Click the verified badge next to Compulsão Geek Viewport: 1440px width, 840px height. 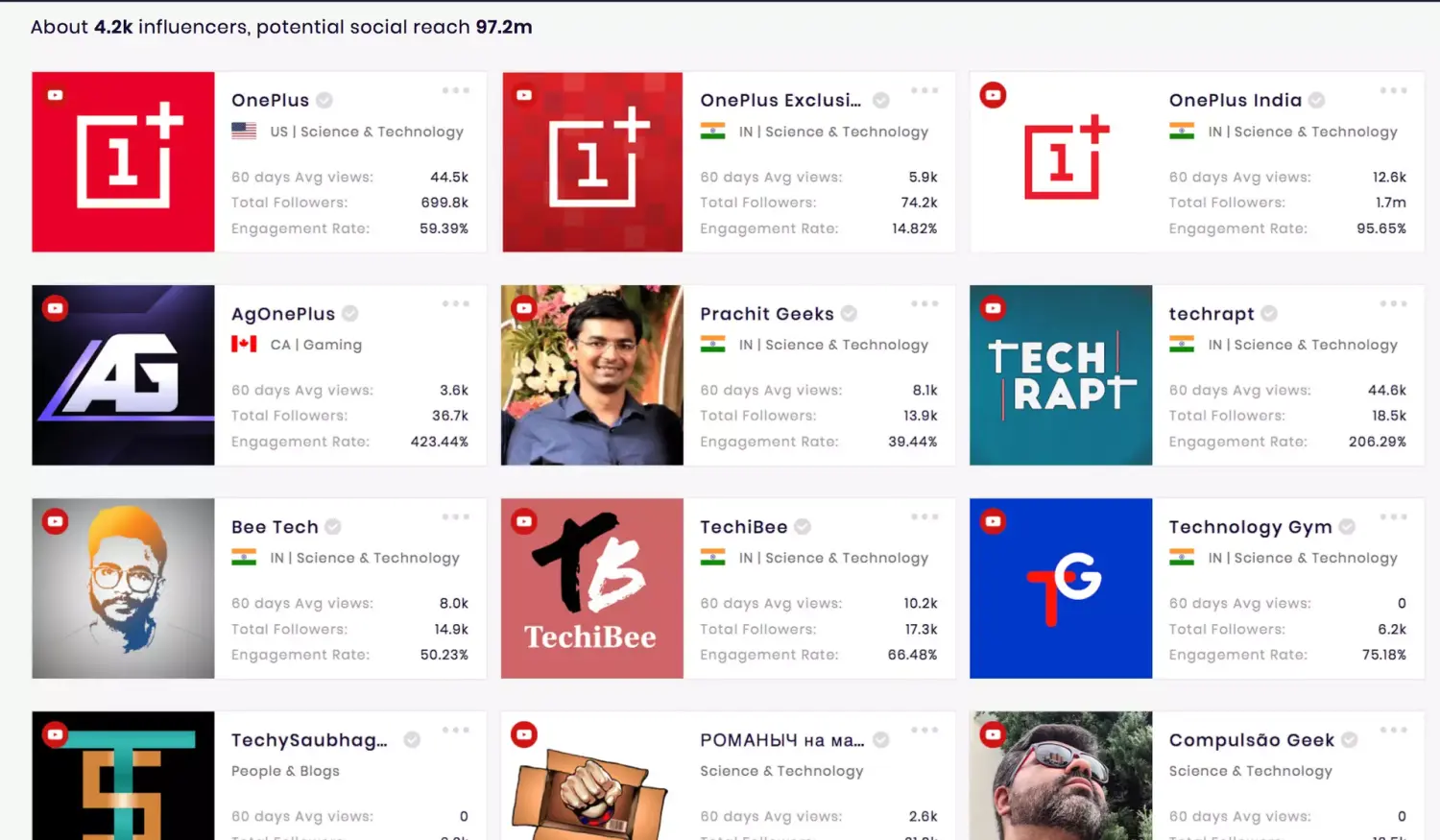coord(1349,739)
